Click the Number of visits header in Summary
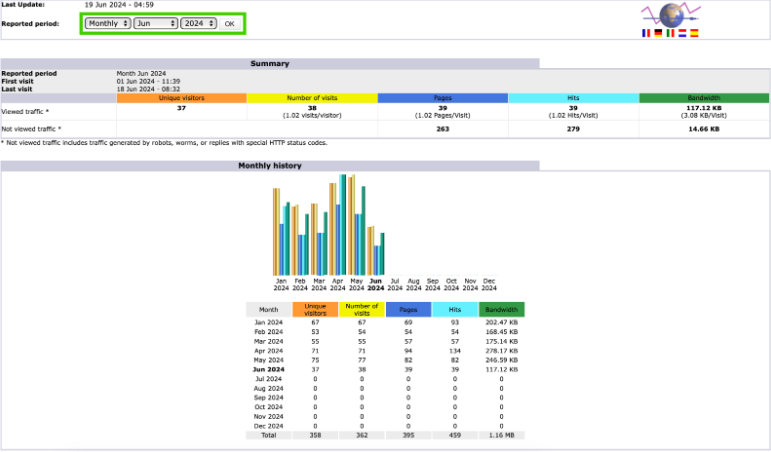771x452 pixels. pyautogui.click(x=312, y=98)
